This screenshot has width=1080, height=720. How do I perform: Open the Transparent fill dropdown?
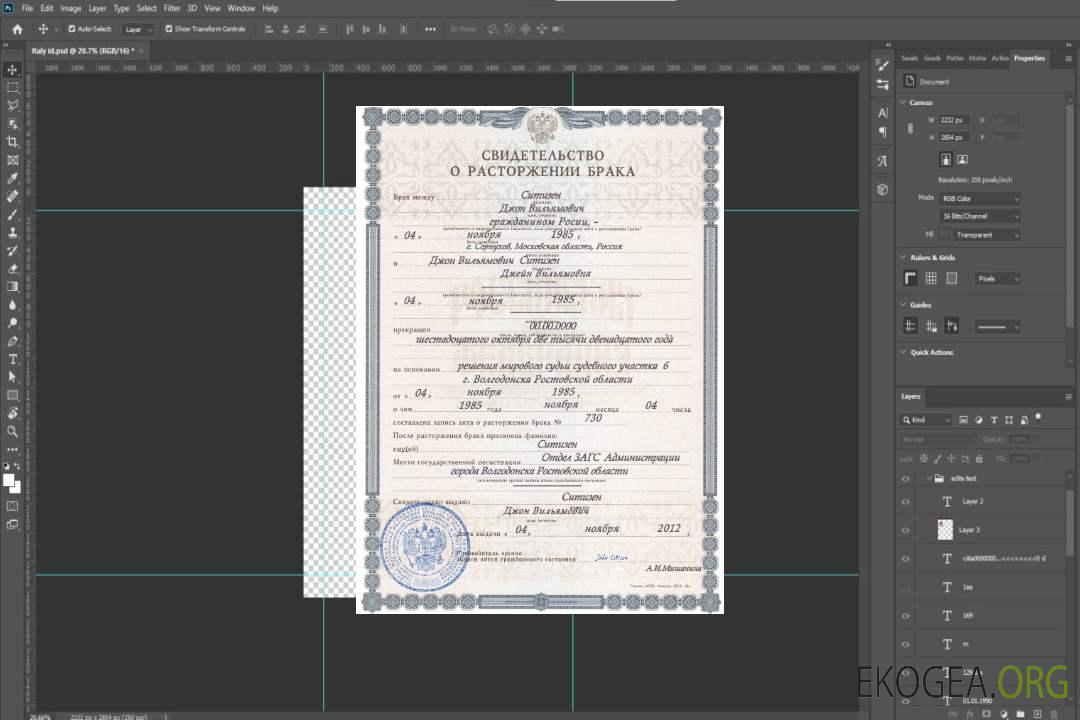click(986, 235)
